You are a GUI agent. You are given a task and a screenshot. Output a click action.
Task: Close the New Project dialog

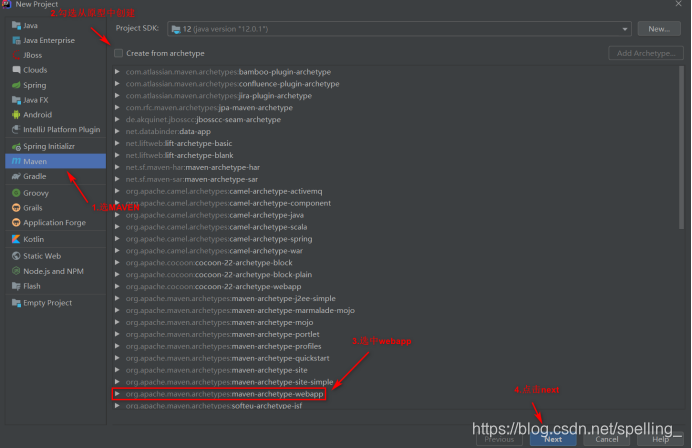(678, 4)
